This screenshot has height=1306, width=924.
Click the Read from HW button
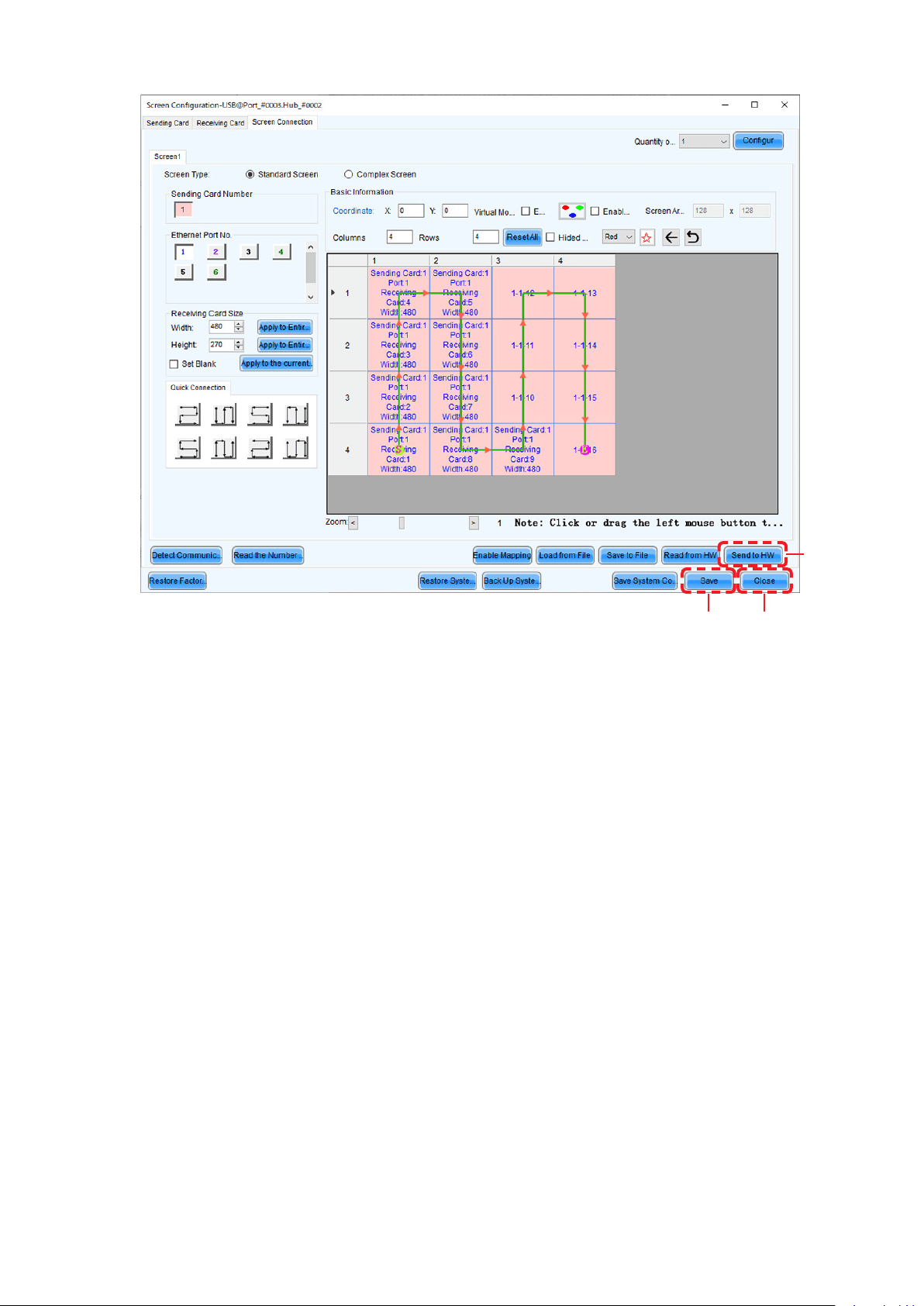[x=690, y=555]
